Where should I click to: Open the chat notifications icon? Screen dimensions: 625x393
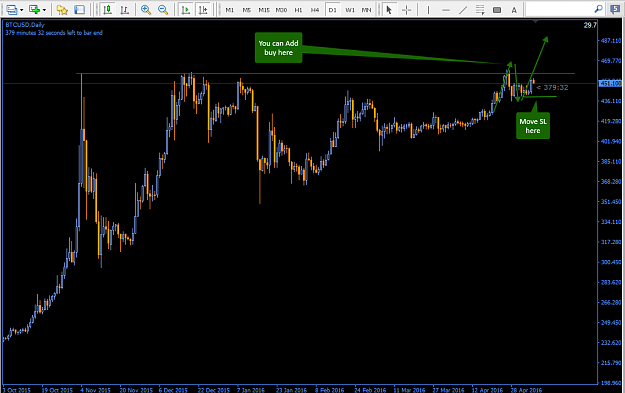pos(615,10)
